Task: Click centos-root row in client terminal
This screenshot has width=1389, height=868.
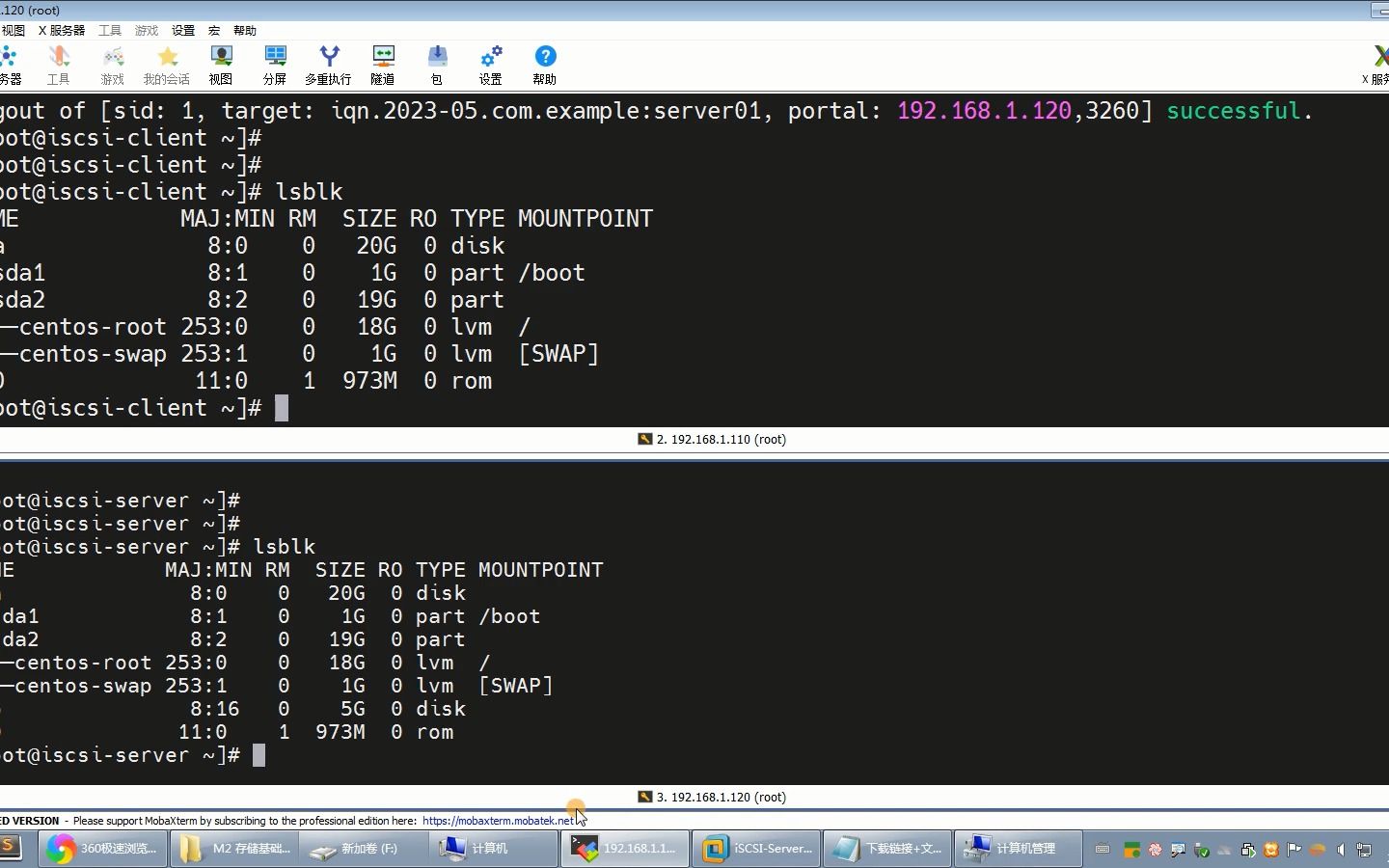Action: [x=265, y=327]
